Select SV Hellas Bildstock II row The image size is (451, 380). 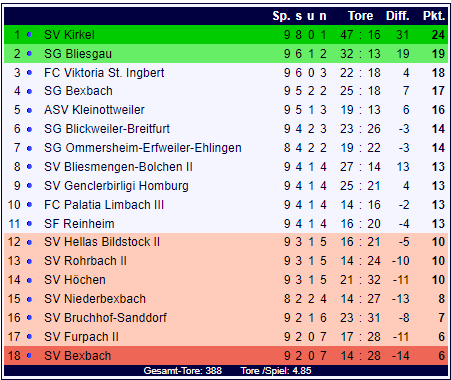pyautogui.click(x=226, y=242)
